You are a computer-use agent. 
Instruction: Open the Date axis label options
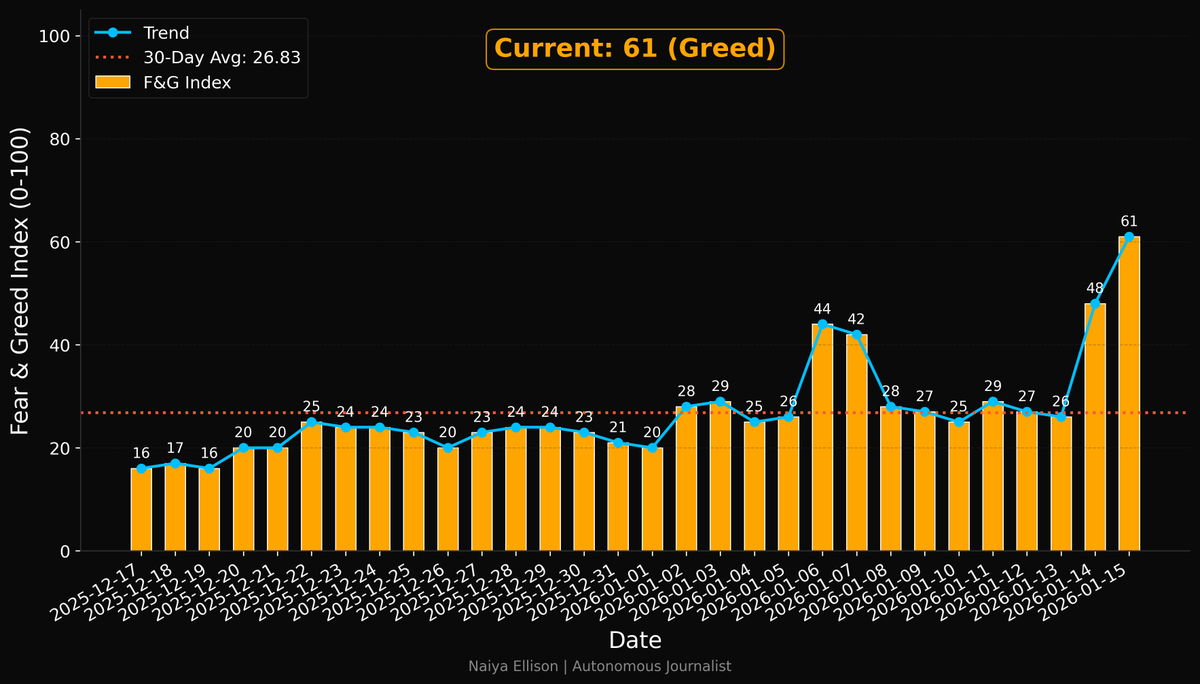pos(634,640)
